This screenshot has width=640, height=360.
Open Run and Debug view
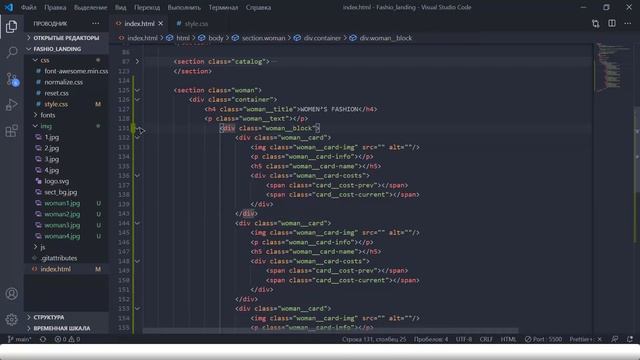11,105
